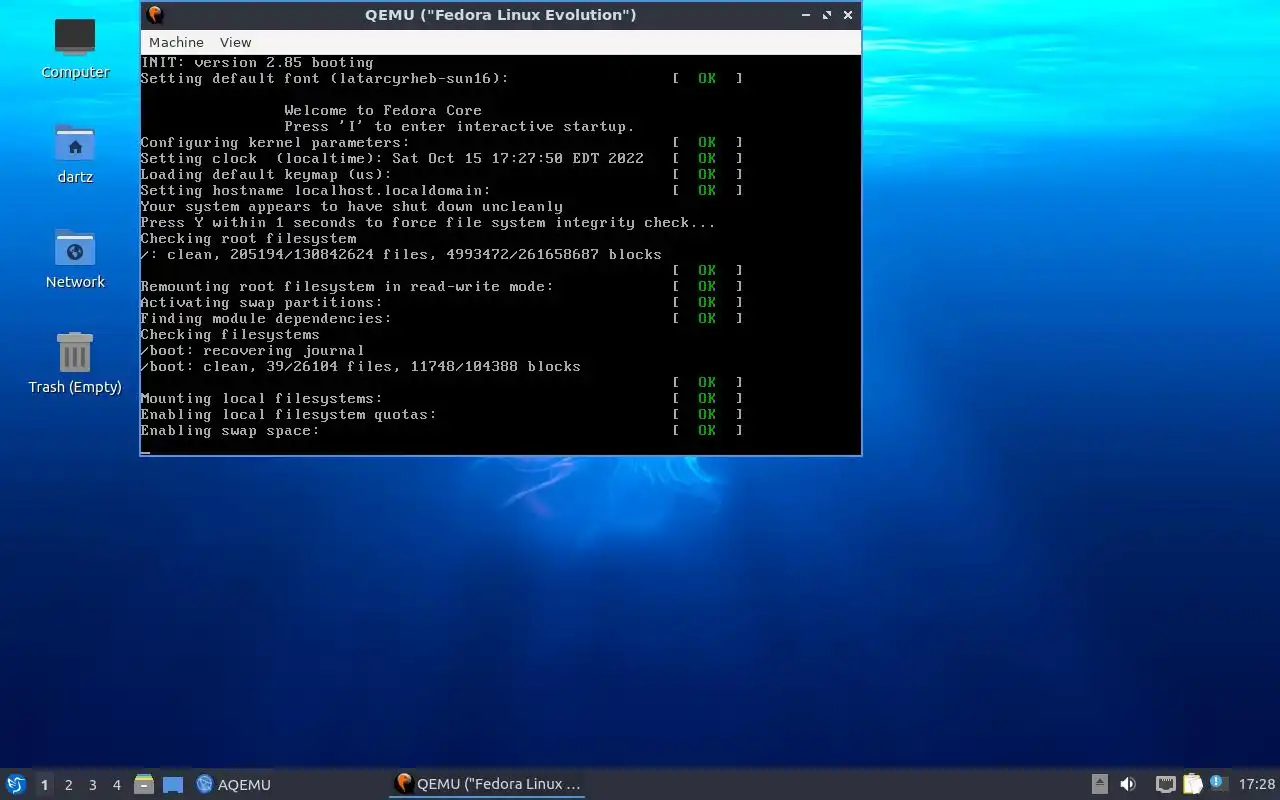Open the Network desktop icon
The width and height of the screenshot is (1280, 800).
tap(75, 258)
